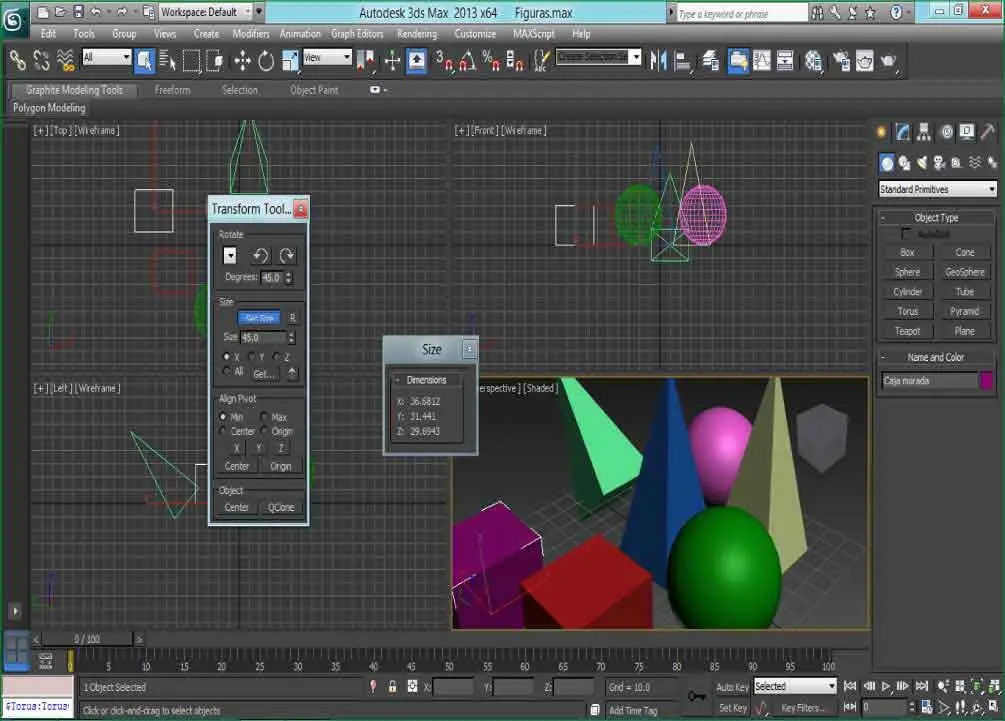This screenshot has width=1005, height=721.
Task: Select Y axis radio in Size group
Action: coord(252,356)
